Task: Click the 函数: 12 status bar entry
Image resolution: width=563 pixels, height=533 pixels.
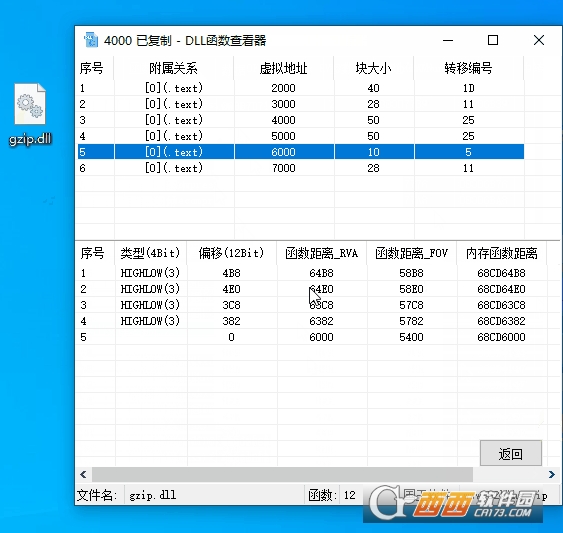Action: pyautogui.click(x=332, y=495)
